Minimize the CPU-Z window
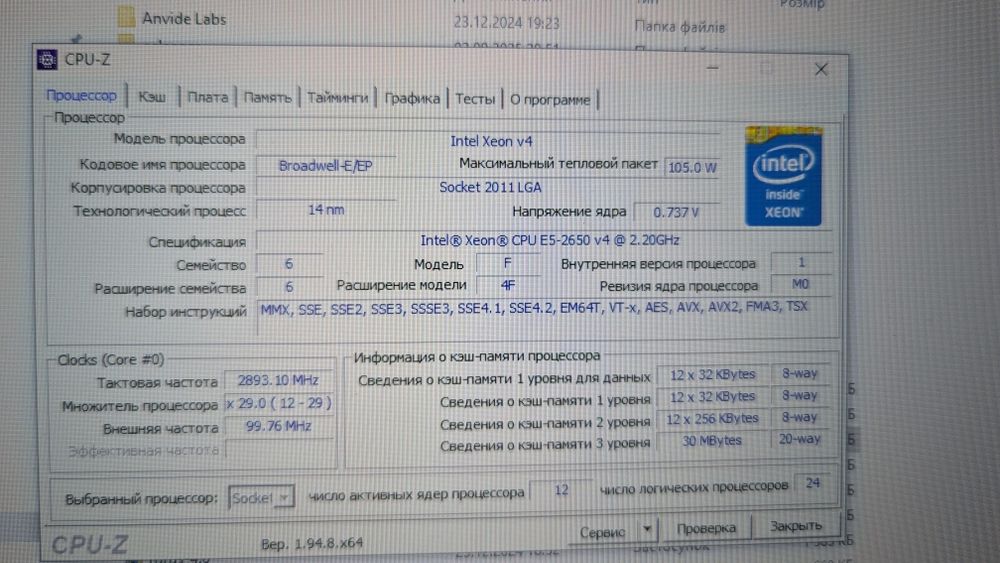The width and height of the screenshot is (1000, 563). (x=712, y=67)
